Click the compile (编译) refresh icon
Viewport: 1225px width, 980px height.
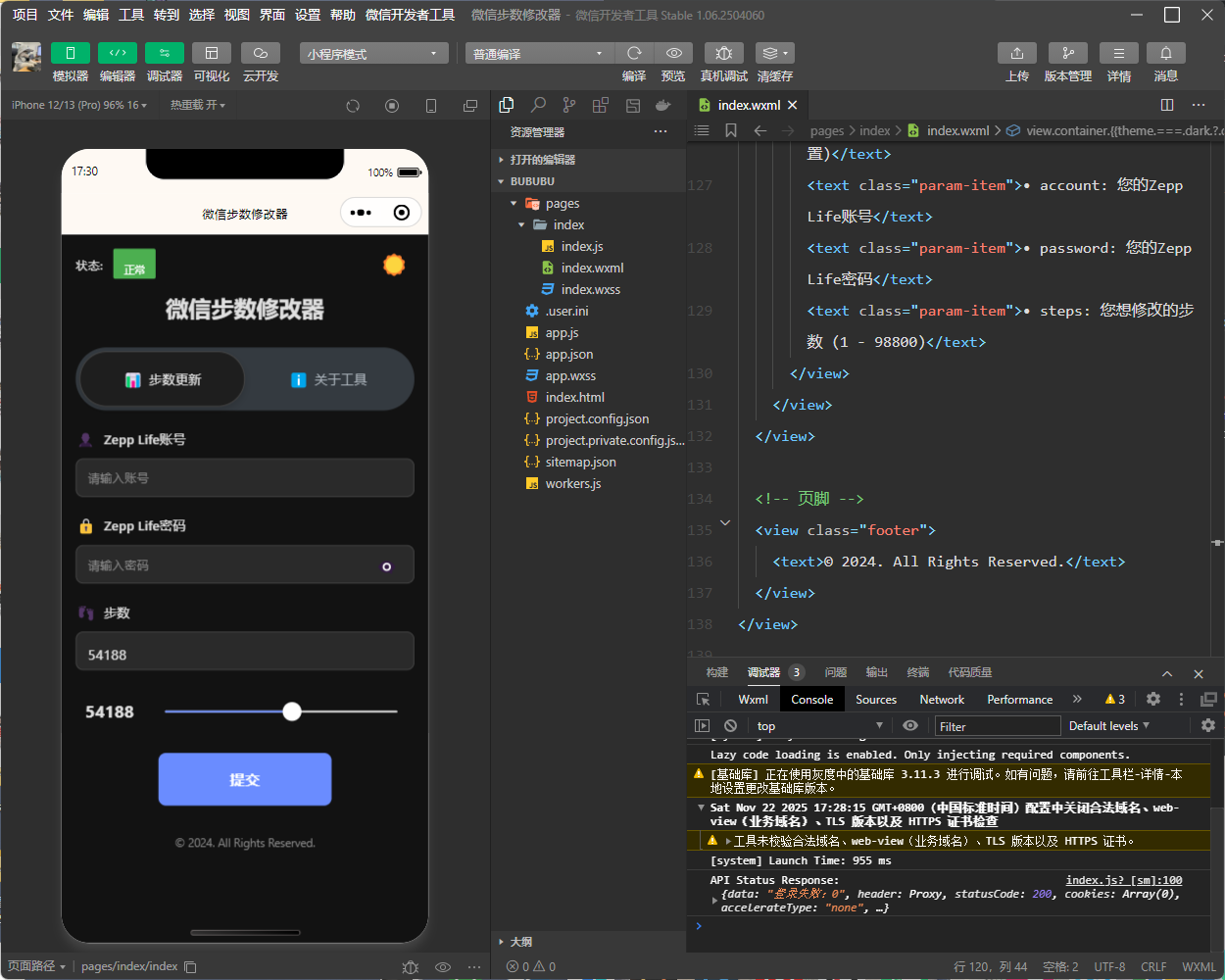coord(634,53)
